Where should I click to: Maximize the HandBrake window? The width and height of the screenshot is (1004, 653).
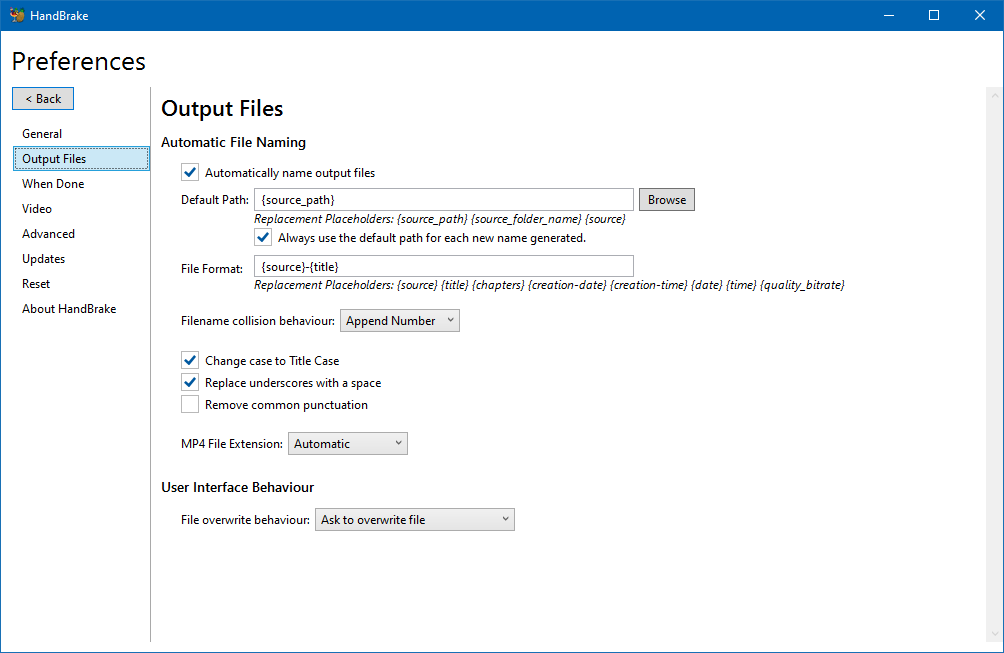coord(934,15)
